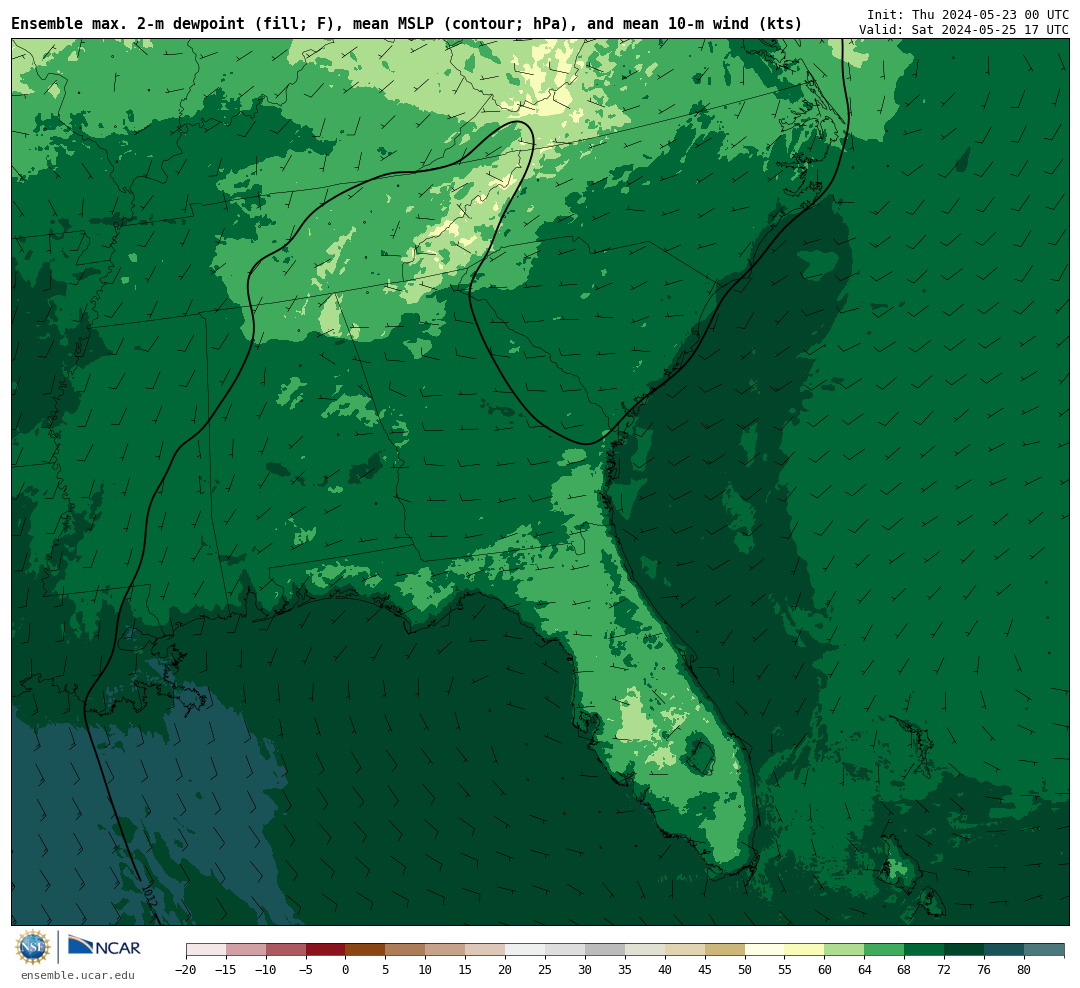Screen dimensions: 1080x988
Task: Click the colorbar tick label 5
Action: click(386, 969)
